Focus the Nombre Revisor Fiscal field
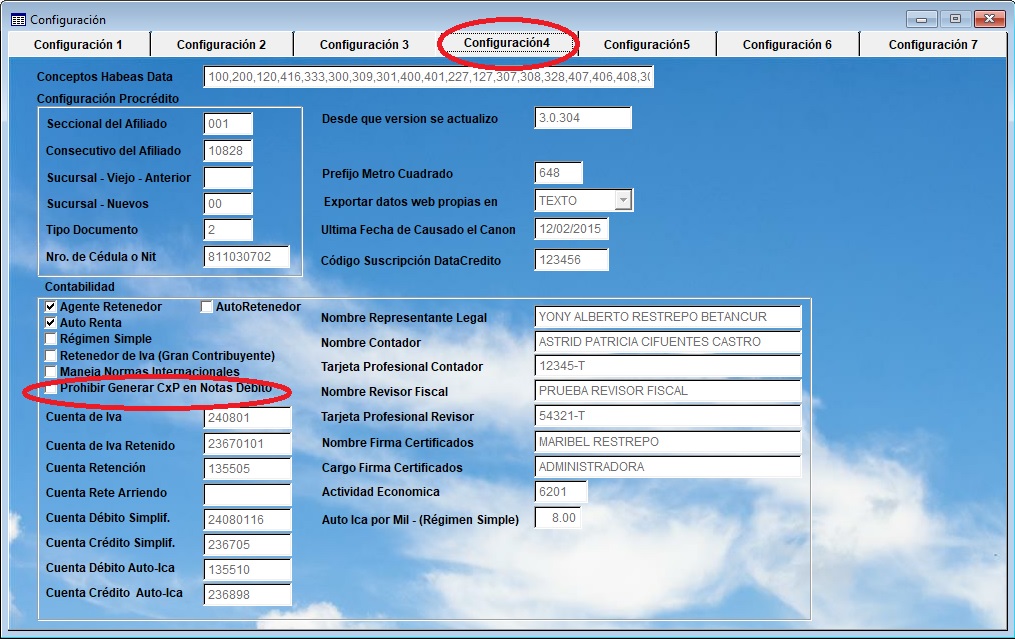Viewport: 1015px width, 639px height. coord(668,391)
